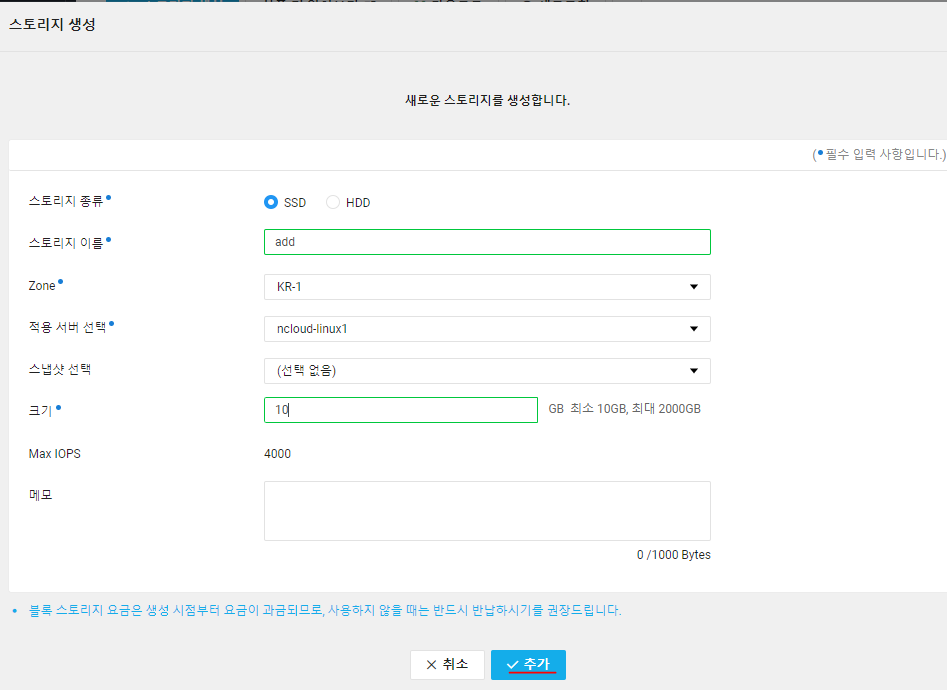
Task: Click the '0 /1000 Bytes' counter text
Action: (673, 555)
